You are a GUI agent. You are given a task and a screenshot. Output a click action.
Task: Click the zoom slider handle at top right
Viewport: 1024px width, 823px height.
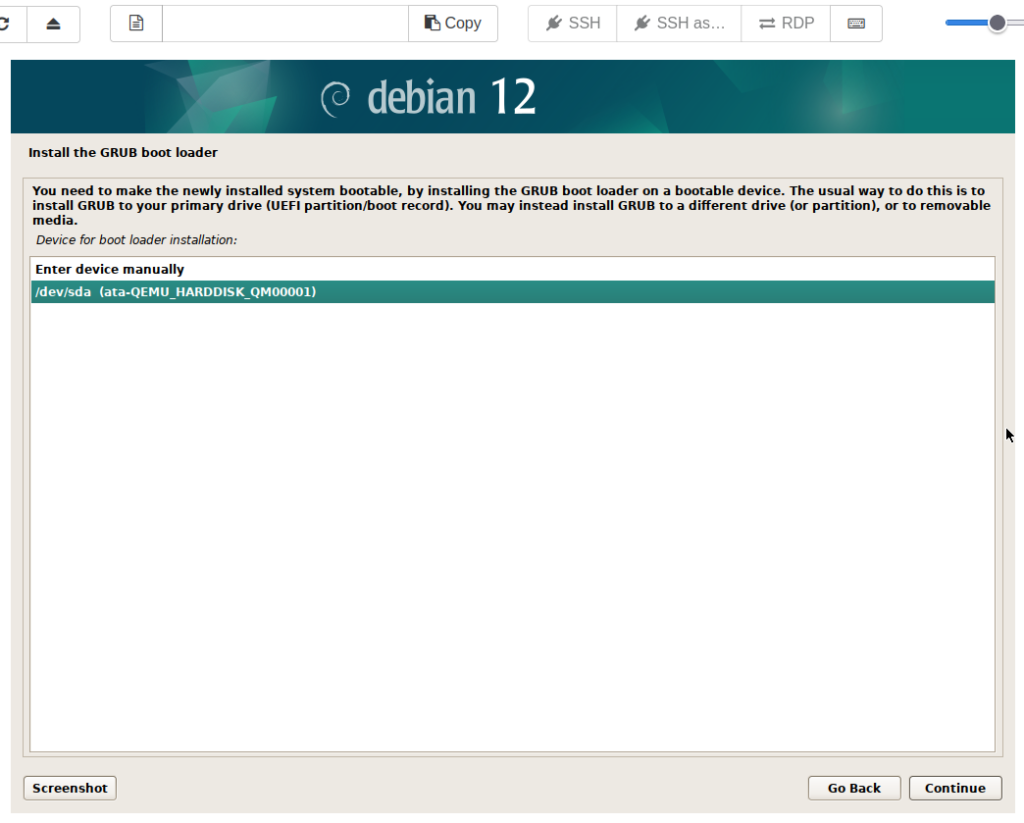click(x=997, y=23)
